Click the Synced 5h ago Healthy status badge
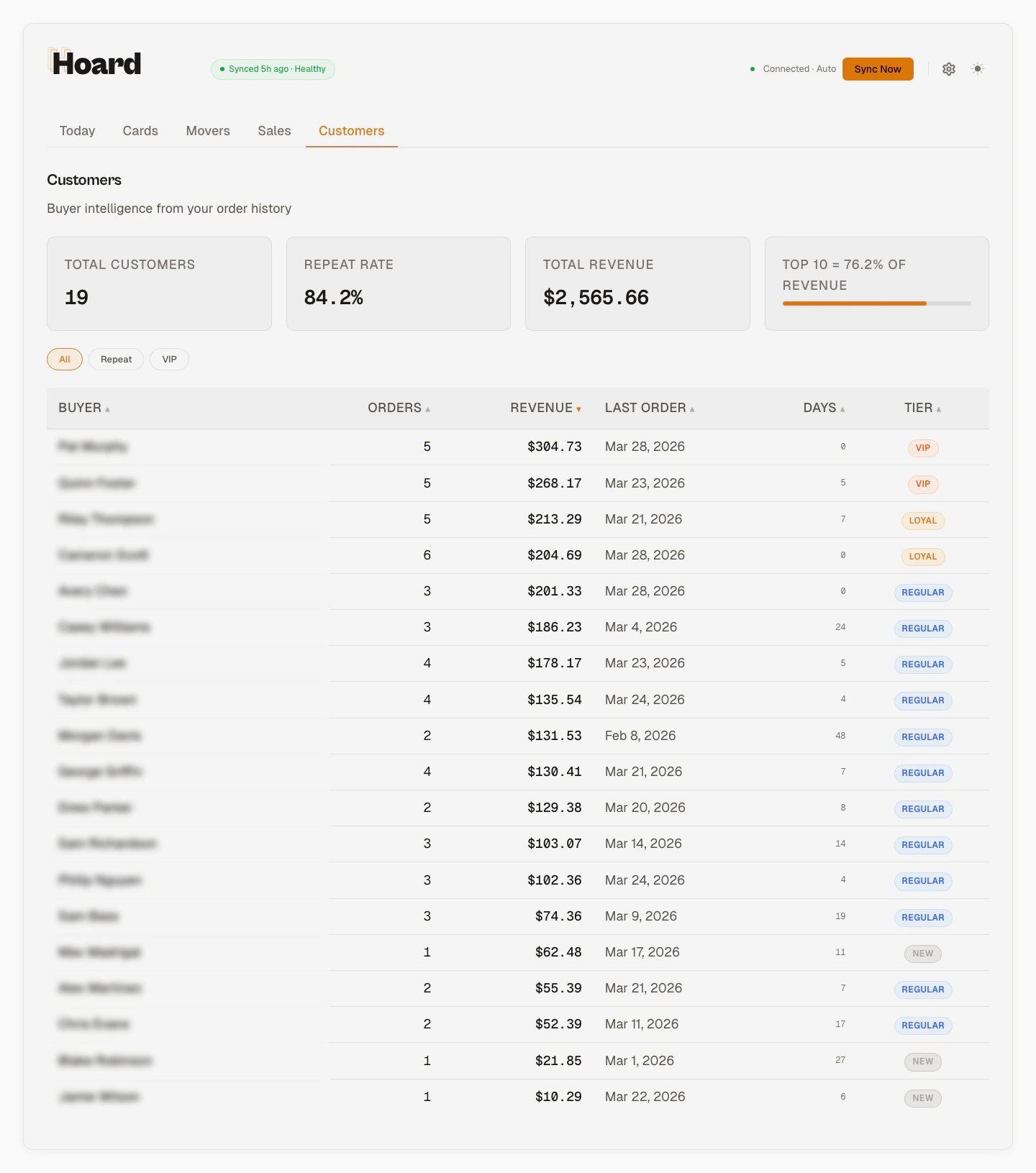This screenshot has width=1036, height=1173. point(273,69)
